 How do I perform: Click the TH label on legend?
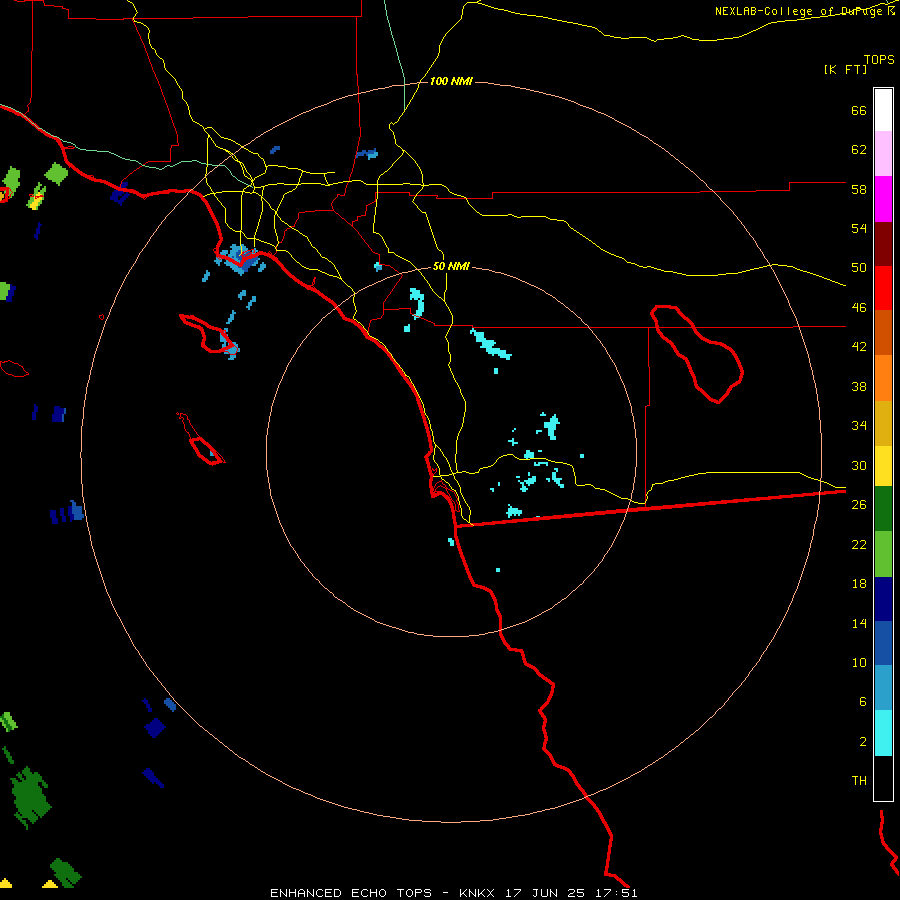(859, 780)
